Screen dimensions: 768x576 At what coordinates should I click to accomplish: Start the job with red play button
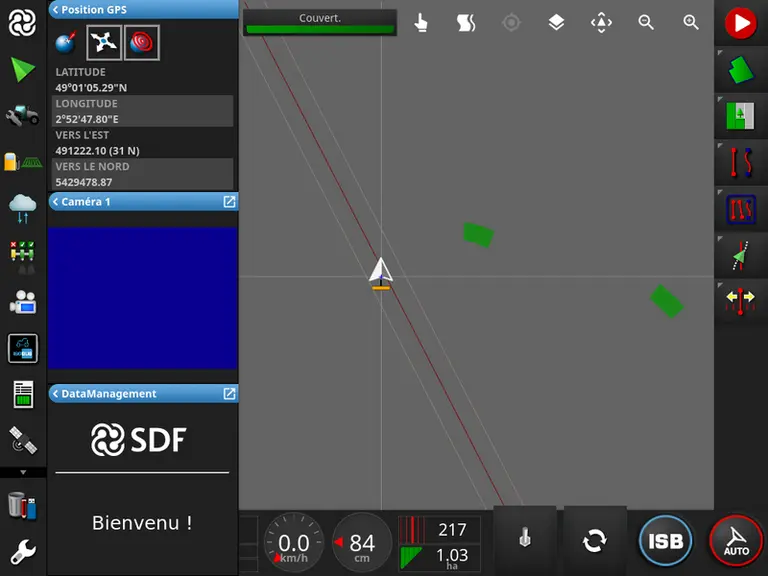[x=741, y=23]
